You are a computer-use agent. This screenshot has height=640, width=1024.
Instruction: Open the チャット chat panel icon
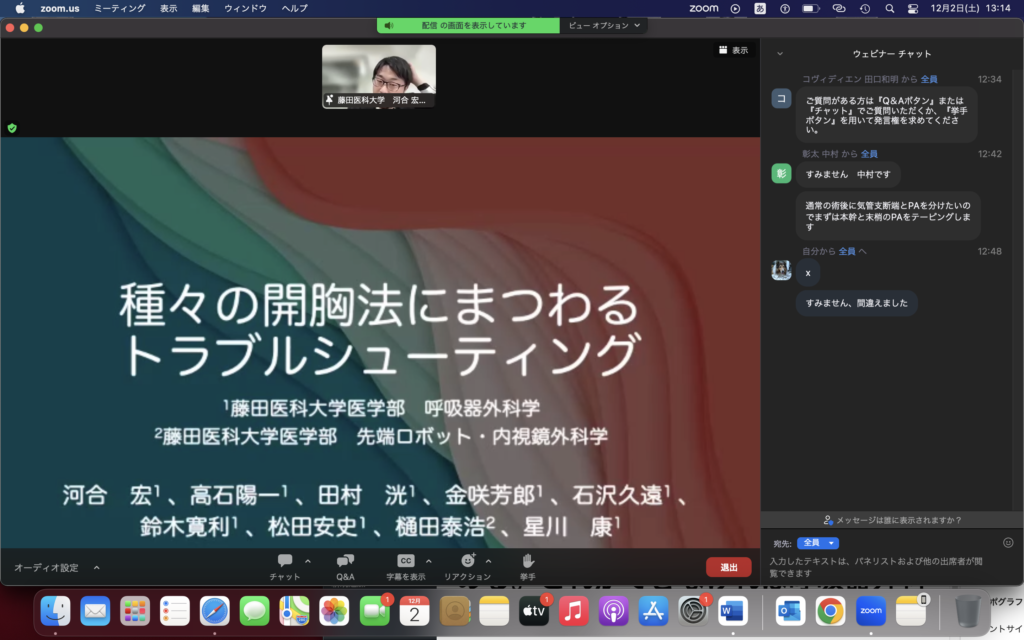[284, 561]
